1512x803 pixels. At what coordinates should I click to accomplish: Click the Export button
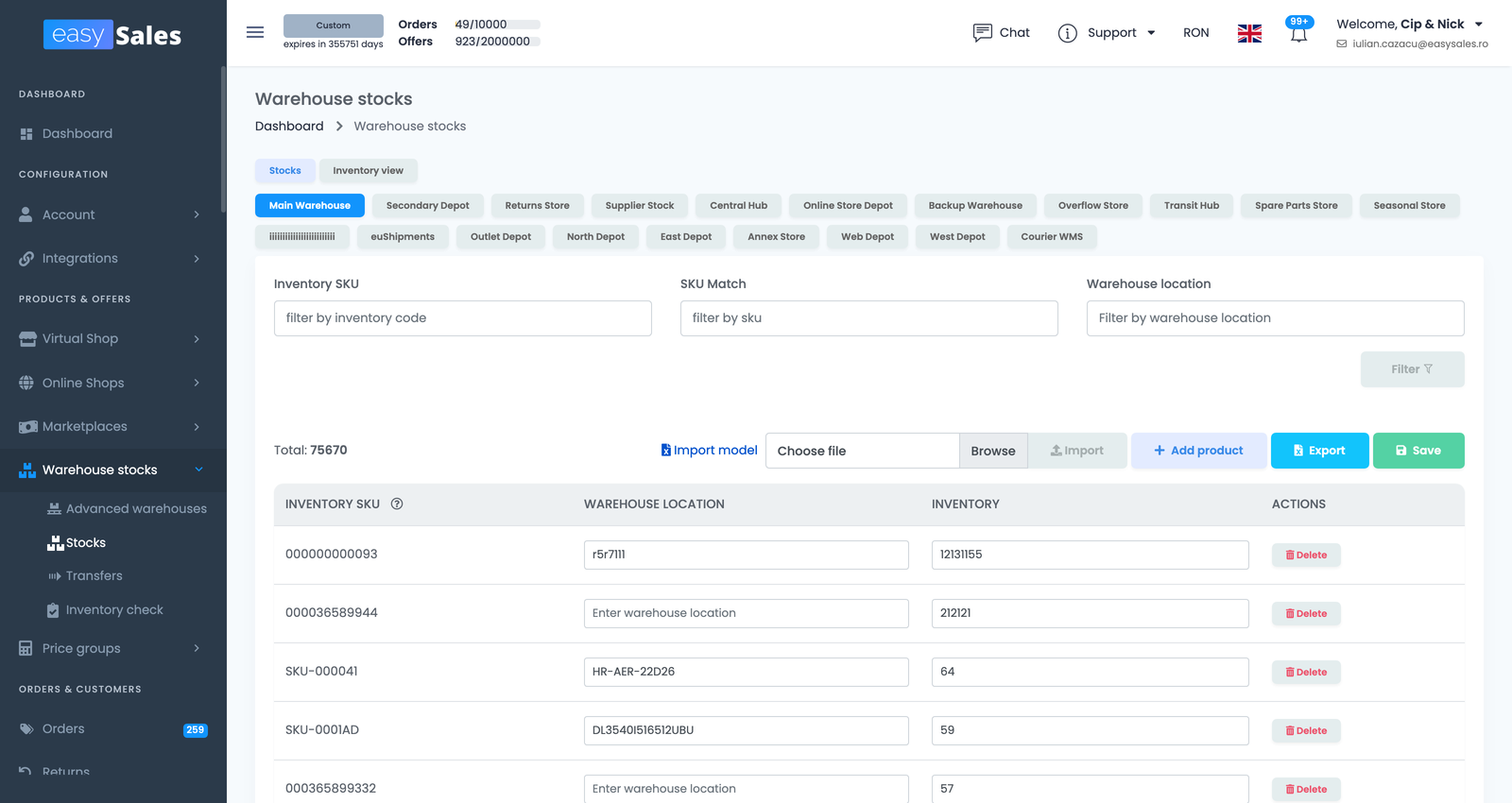click(x=1319, y=451)
